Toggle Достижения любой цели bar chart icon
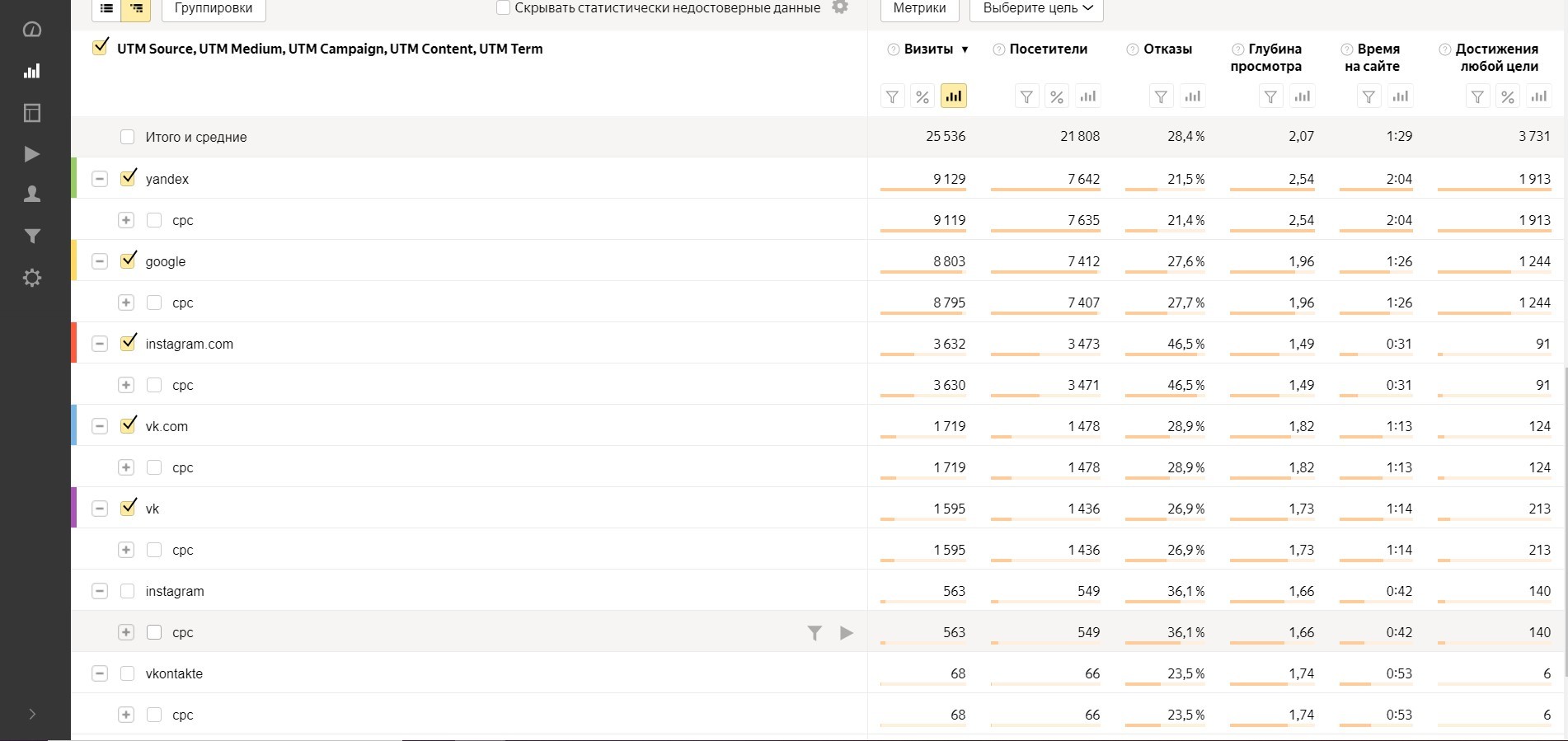Image resolution: width=1568 pixels, height=741 pixels. pos(1539,96)
